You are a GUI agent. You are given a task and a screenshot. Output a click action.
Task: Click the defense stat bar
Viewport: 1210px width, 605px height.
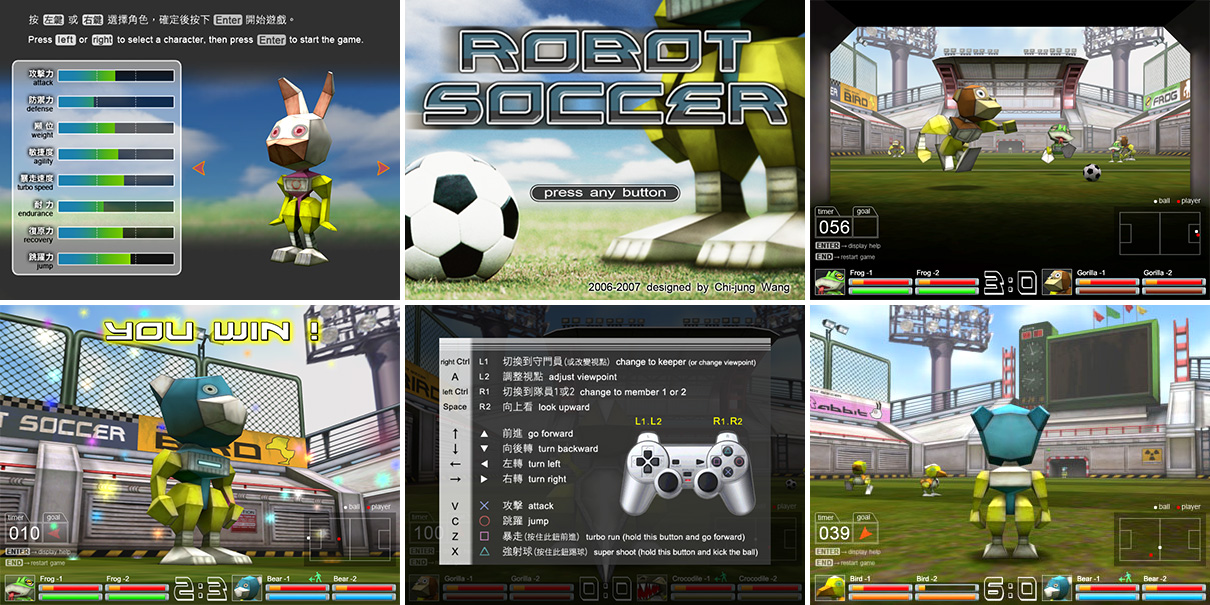[x=118, y=102]
